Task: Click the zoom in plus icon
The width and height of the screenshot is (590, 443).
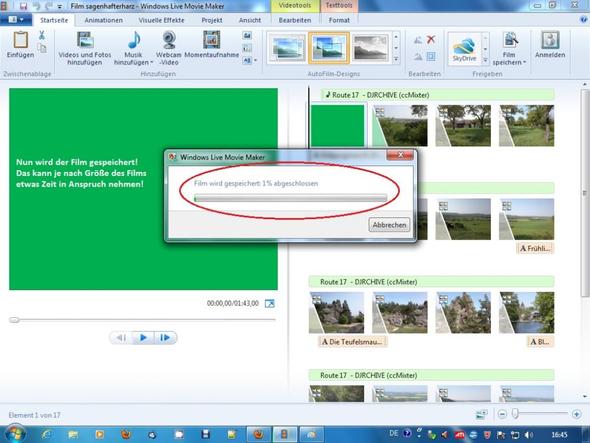Action: click(576, 414)
